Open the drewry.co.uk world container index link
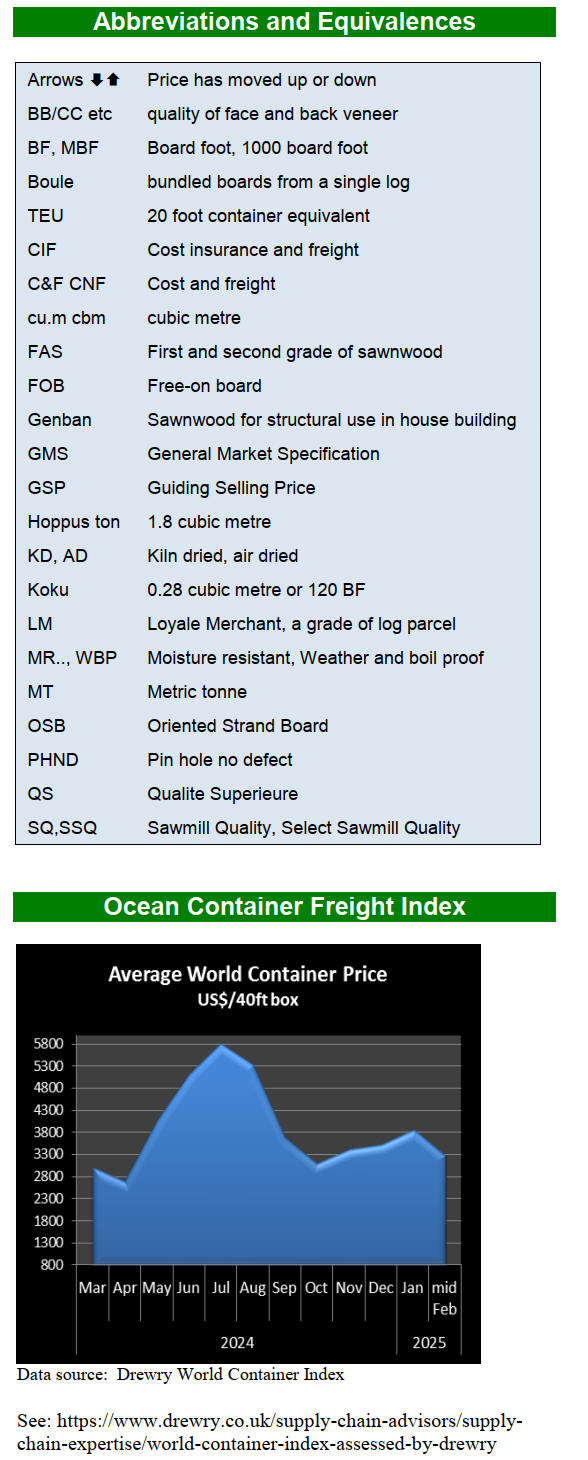This screenshot has height=1460, width=588. 270,1432
